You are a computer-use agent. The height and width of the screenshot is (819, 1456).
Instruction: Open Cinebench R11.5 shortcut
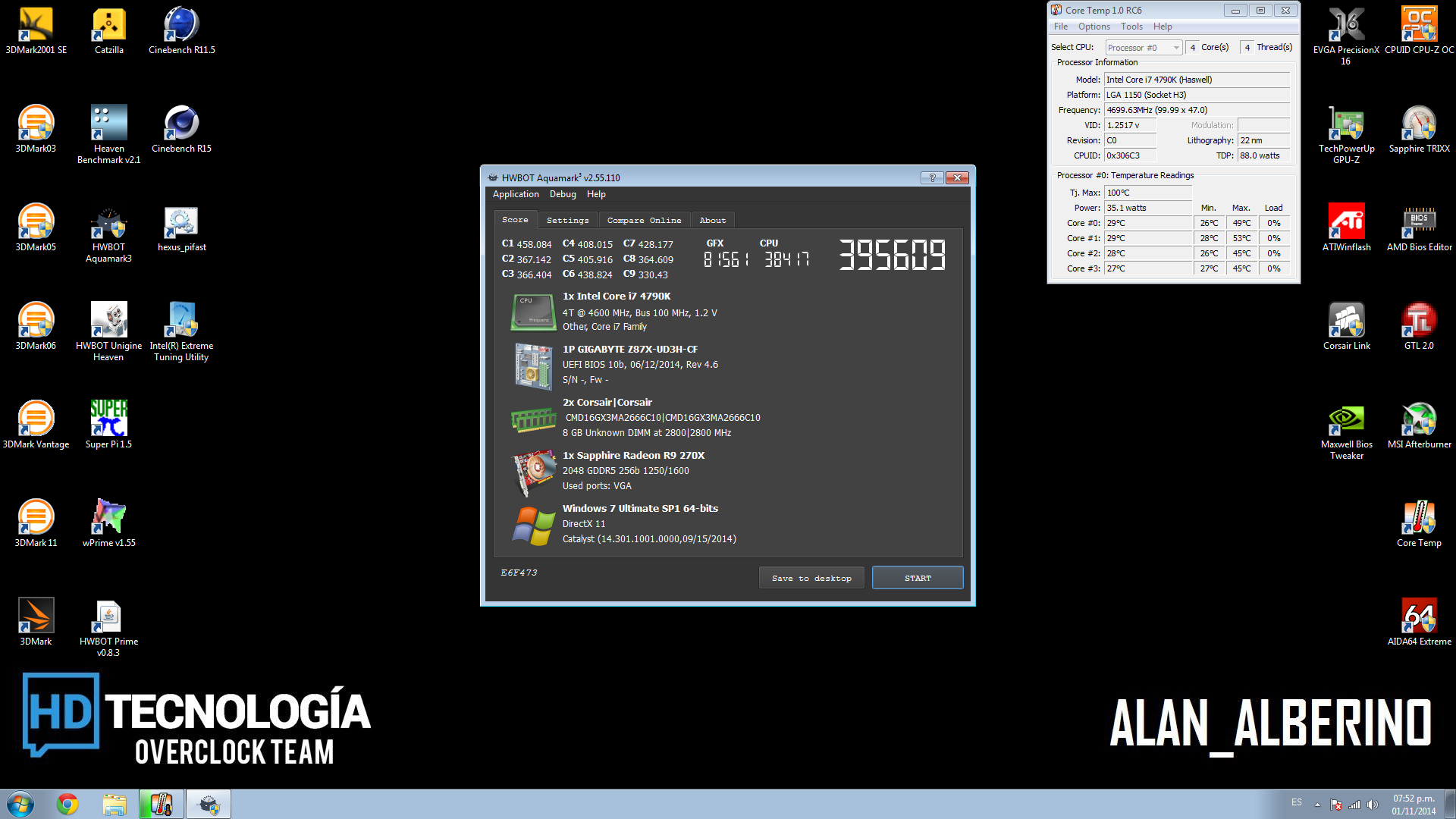[181, 30]
